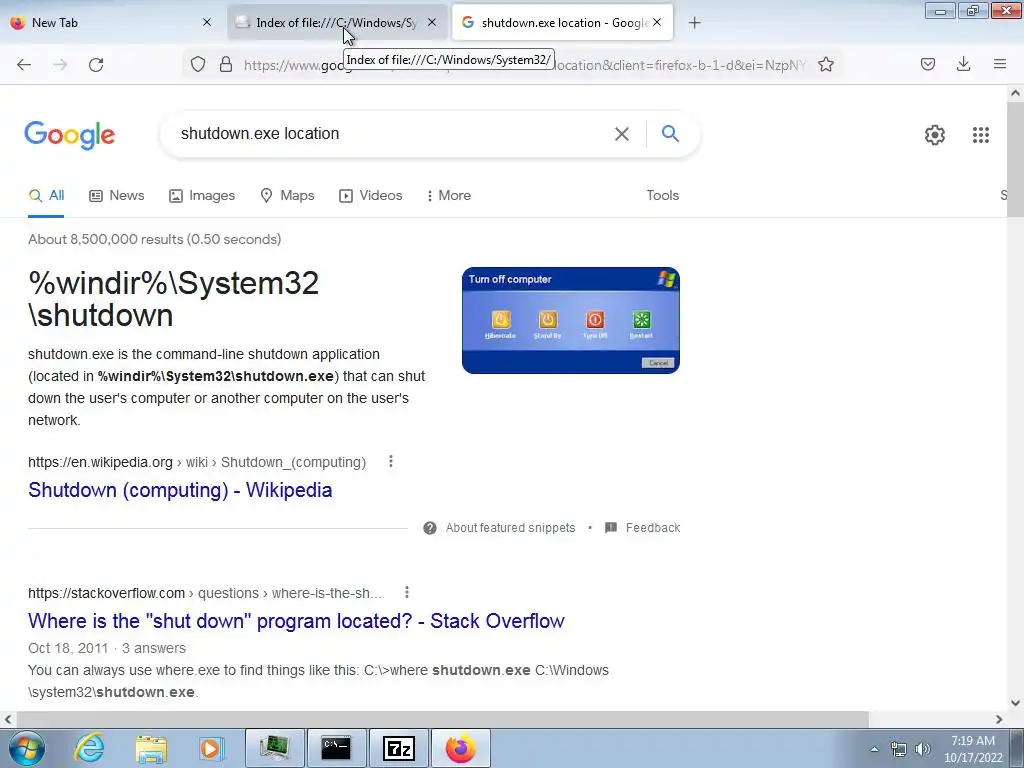Close the shutdown.exe location Google tab
The width and height of the screenshot is (1024, 768).
(657, 22)
